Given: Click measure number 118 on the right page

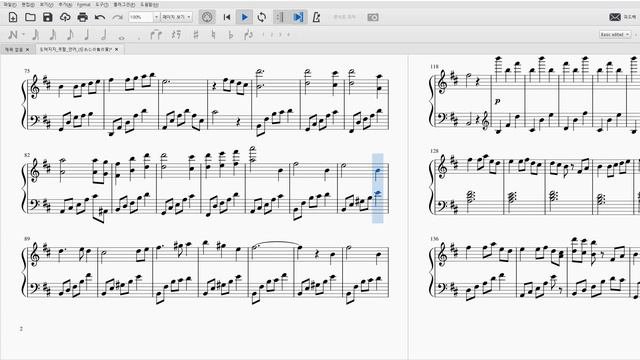Looking at the screenshot, I should 434,67.
